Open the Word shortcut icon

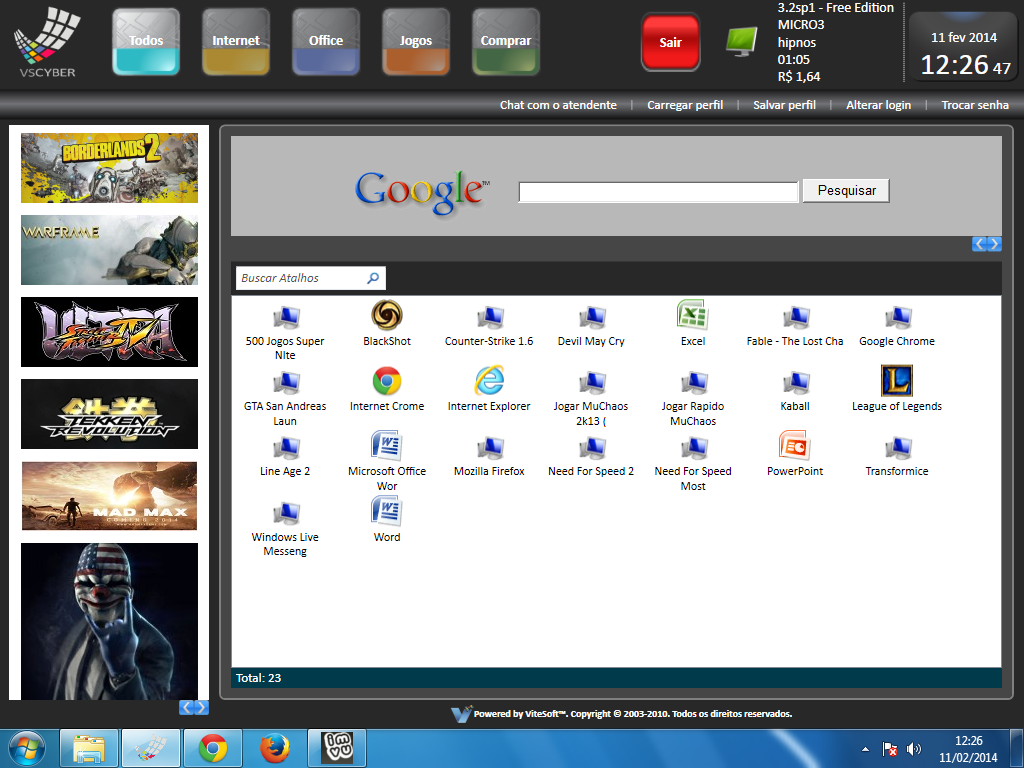tap(387, 520)
